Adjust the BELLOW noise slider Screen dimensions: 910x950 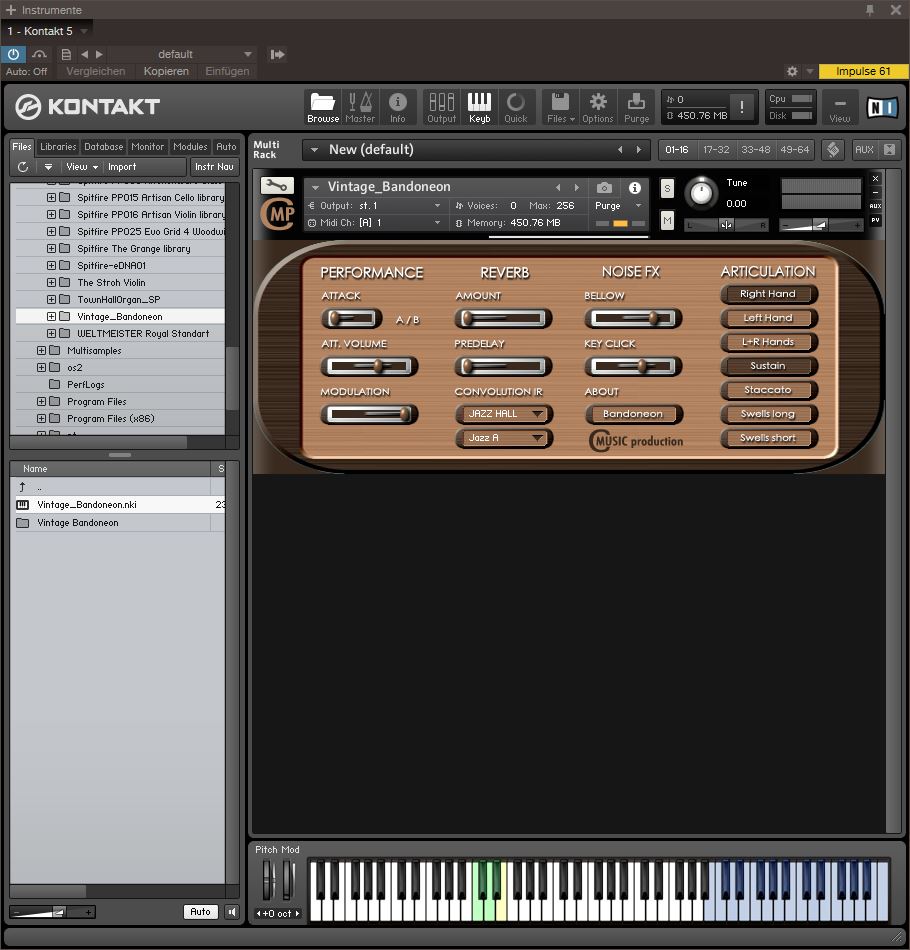pyautogui.click(x=633, y=318)
